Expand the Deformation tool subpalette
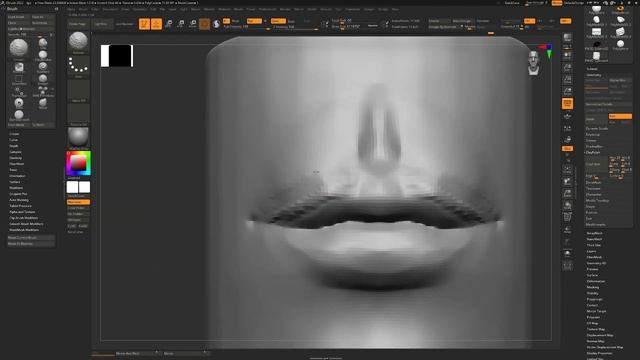 tap(596, 281)
